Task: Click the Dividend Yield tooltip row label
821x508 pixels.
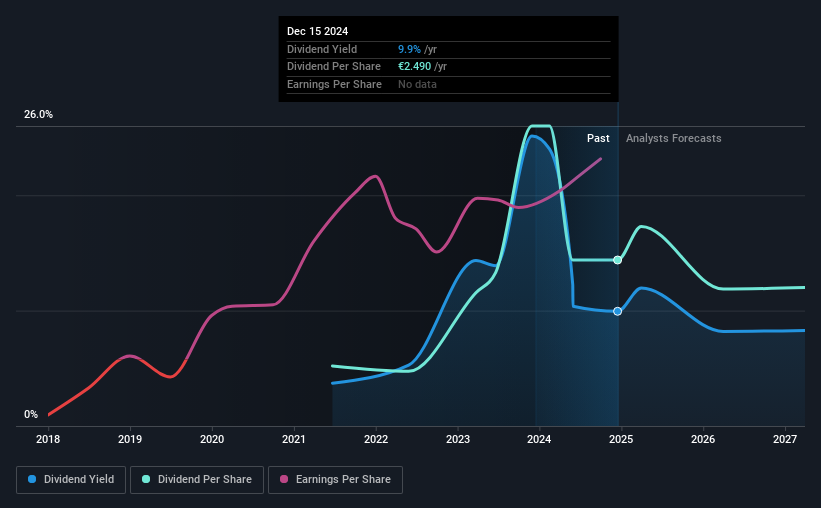Action: [322, 49]
